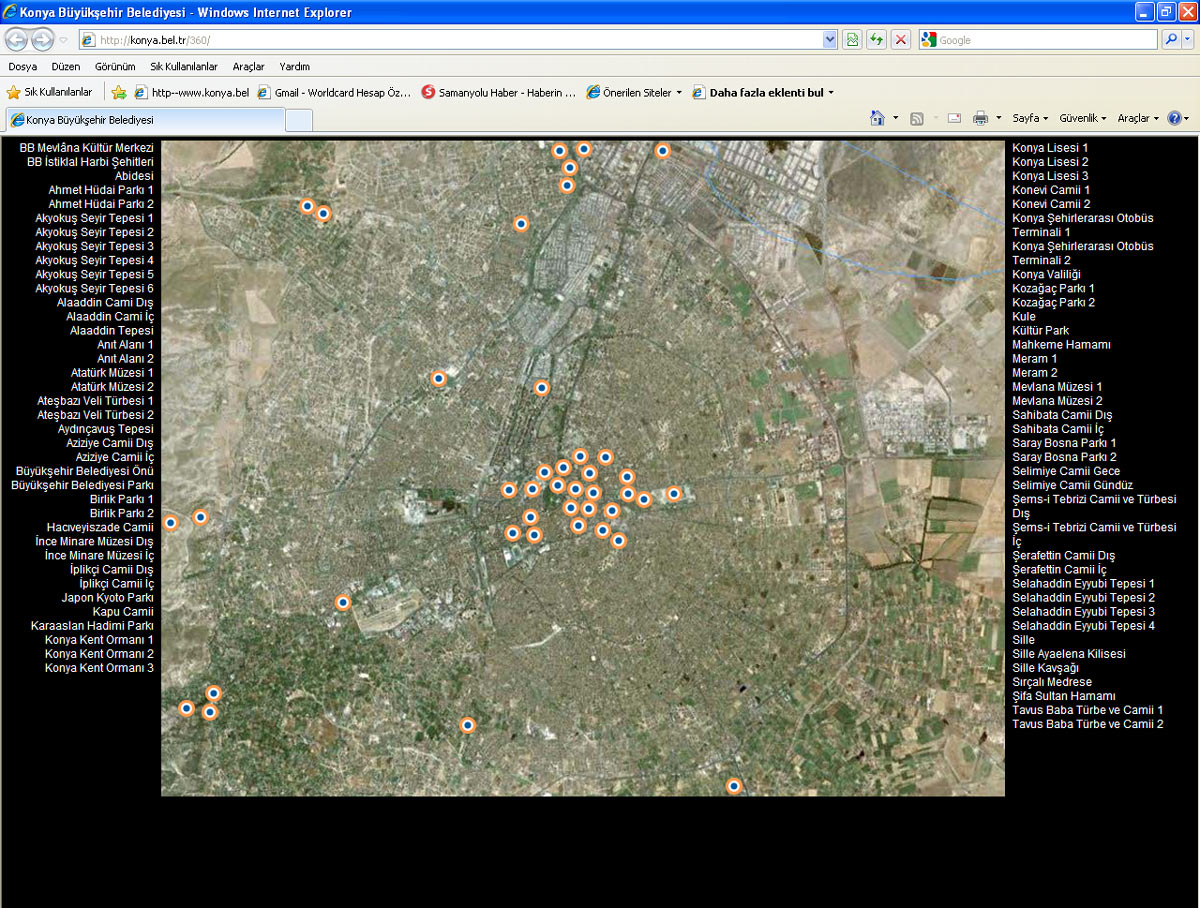The height and width of the screenshot is (908, 1200).
Task: Click the search magnifier button
Action: tap(1171, 40)
